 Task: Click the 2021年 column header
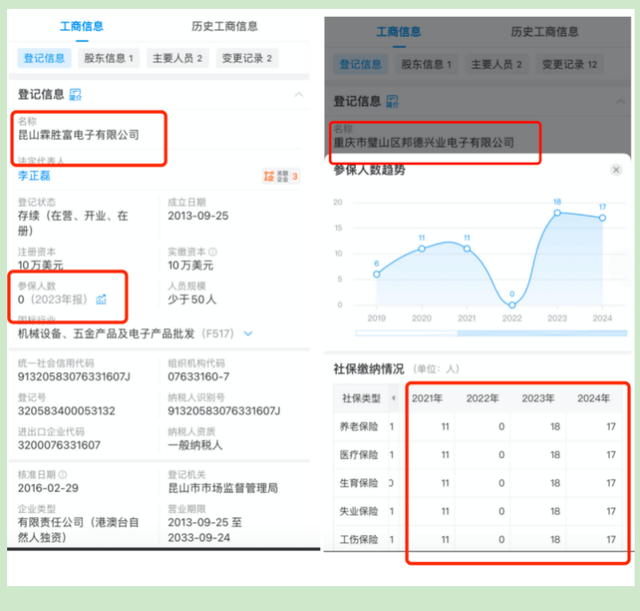point(427,398)
